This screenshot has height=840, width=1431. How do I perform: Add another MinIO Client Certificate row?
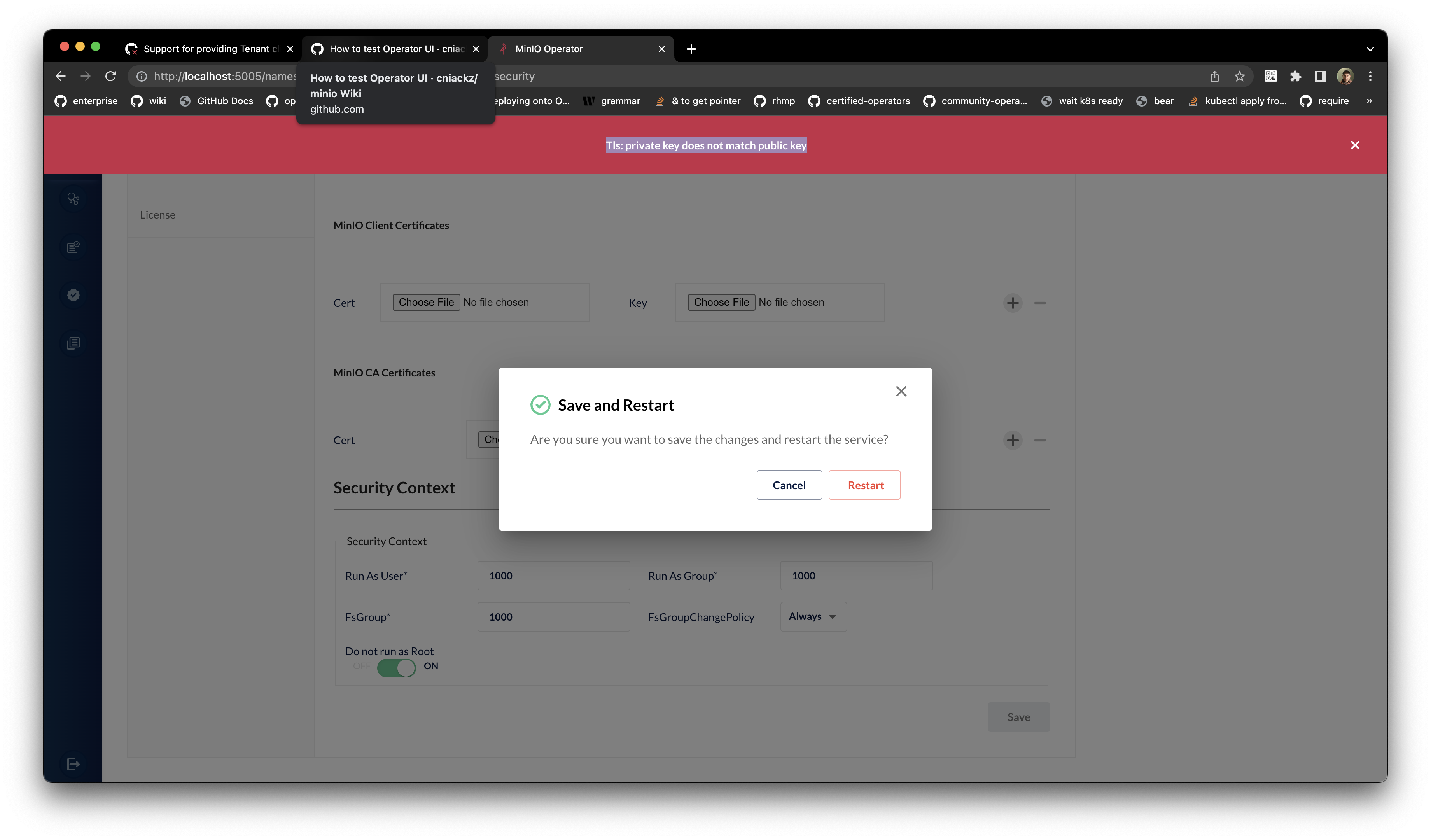[x=1013, y=303]
